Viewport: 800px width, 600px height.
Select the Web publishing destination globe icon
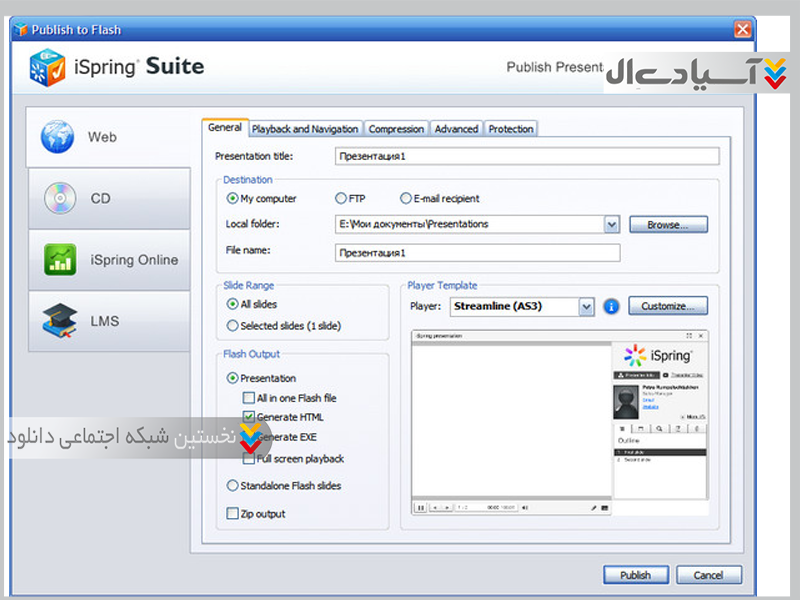(x=58, y=136)
